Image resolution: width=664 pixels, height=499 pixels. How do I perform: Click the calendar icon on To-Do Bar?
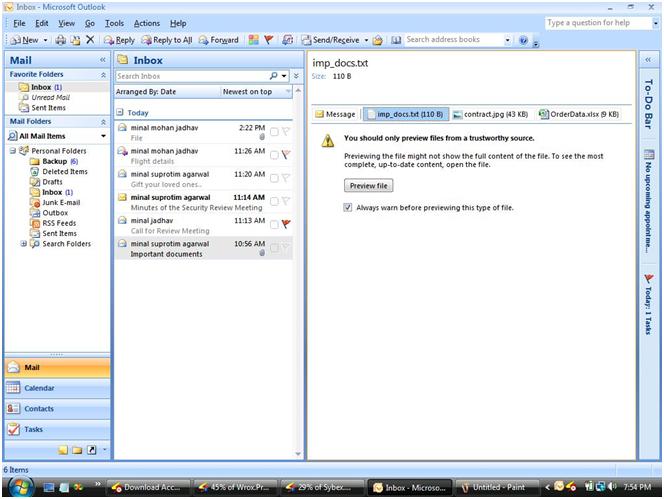tap(648, 155)
